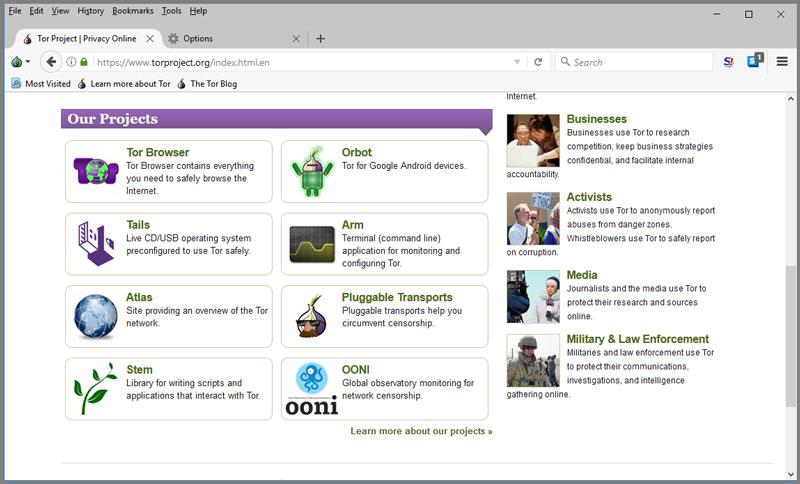This screenshot has height=484, width=800.
Task: Click the scrollbar down arrow
Action: [790, 474]
